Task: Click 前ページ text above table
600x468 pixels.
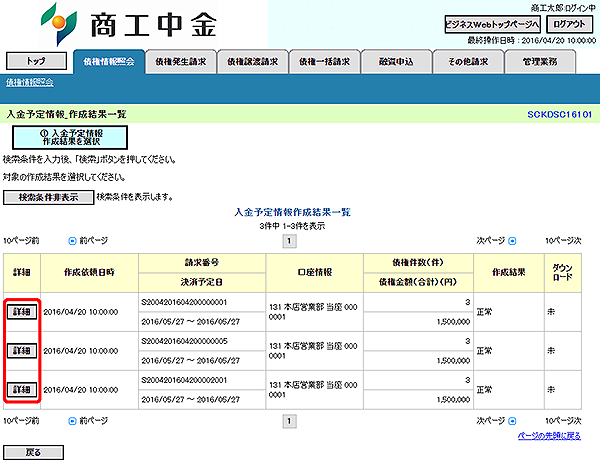Action: [x=93, y=241]
